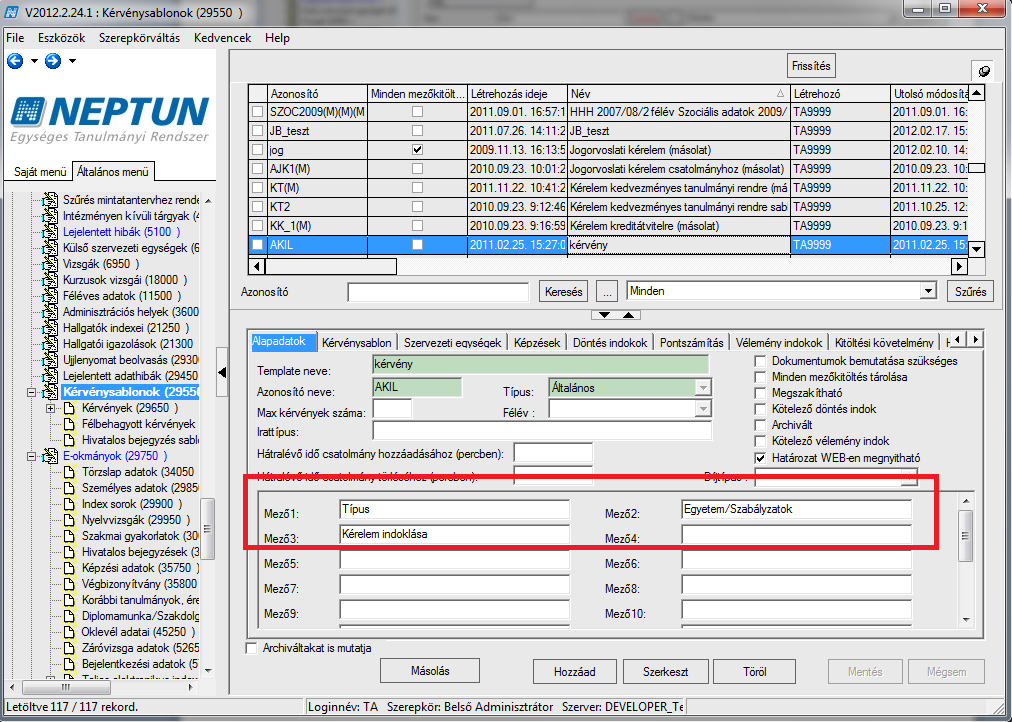Open the Szerepkörváltás menu
Screen dimensions: 1012x722
pyautogui.click(x=139, y=38)
